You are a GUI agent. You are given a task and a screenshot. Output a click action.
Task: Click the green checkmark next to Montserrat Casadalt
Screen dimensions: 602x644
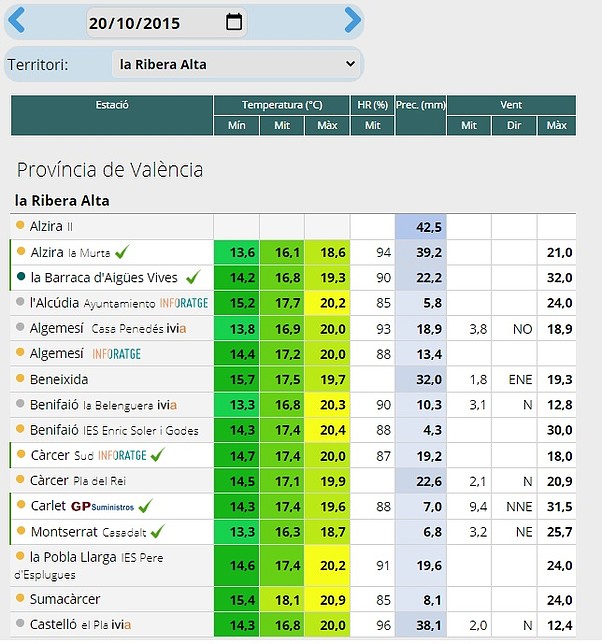[x=158, y=531]
